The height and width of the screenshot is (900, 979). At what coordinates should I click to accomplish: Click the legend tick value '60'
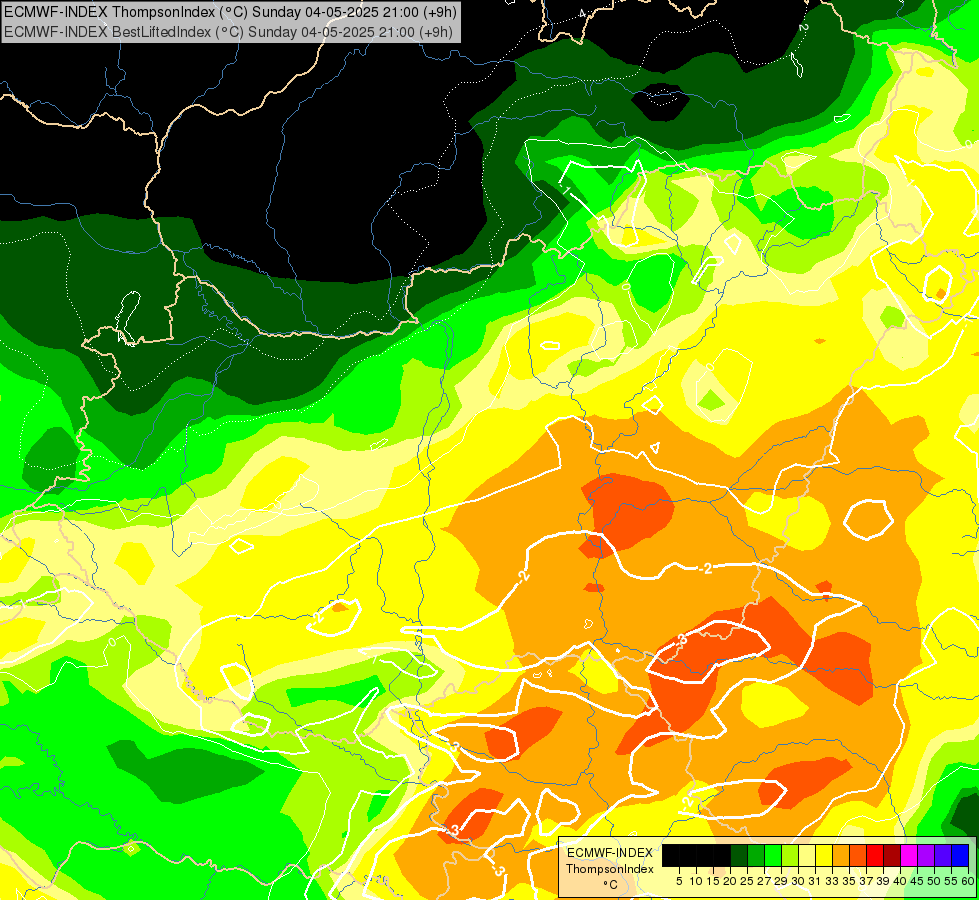pos(968,881)
